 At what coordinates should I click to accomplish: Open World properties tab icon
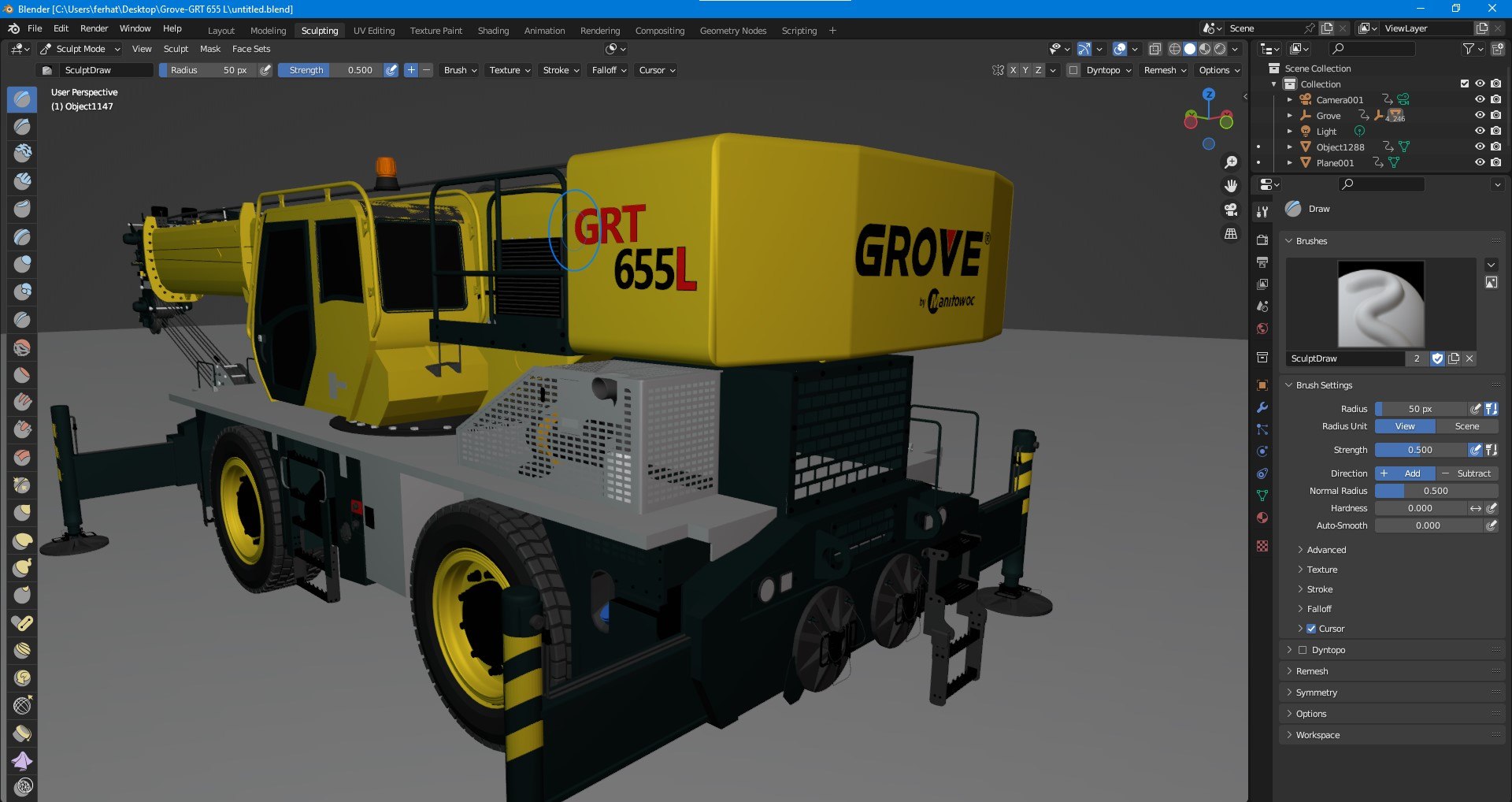coord(1262,329)
